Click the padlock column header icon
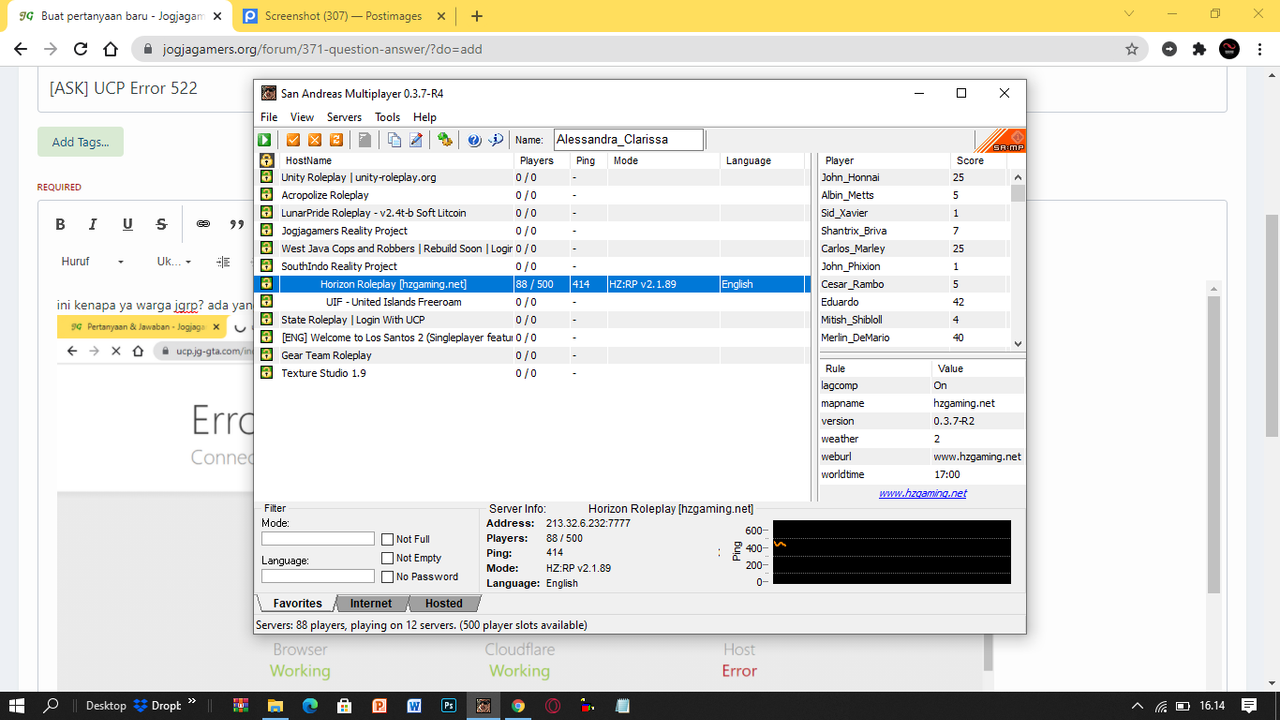 [267, 160]
